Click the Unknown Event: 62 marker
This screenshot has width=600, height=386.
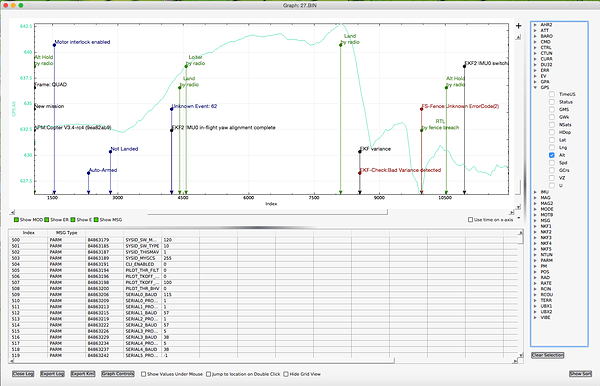[x=171, y=109]
